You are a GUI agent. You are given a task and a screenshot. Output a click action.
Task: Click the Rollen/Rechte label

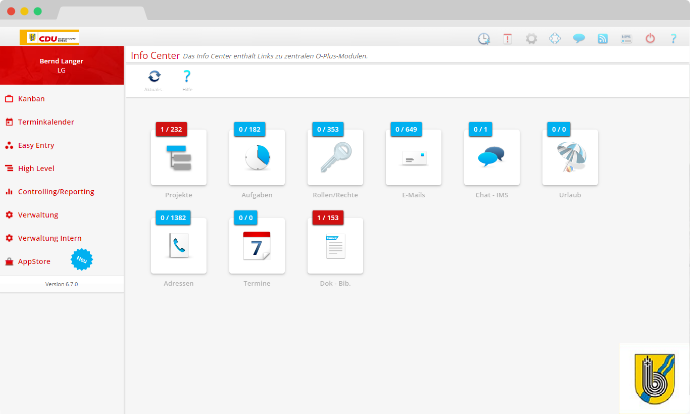[335, 195]
